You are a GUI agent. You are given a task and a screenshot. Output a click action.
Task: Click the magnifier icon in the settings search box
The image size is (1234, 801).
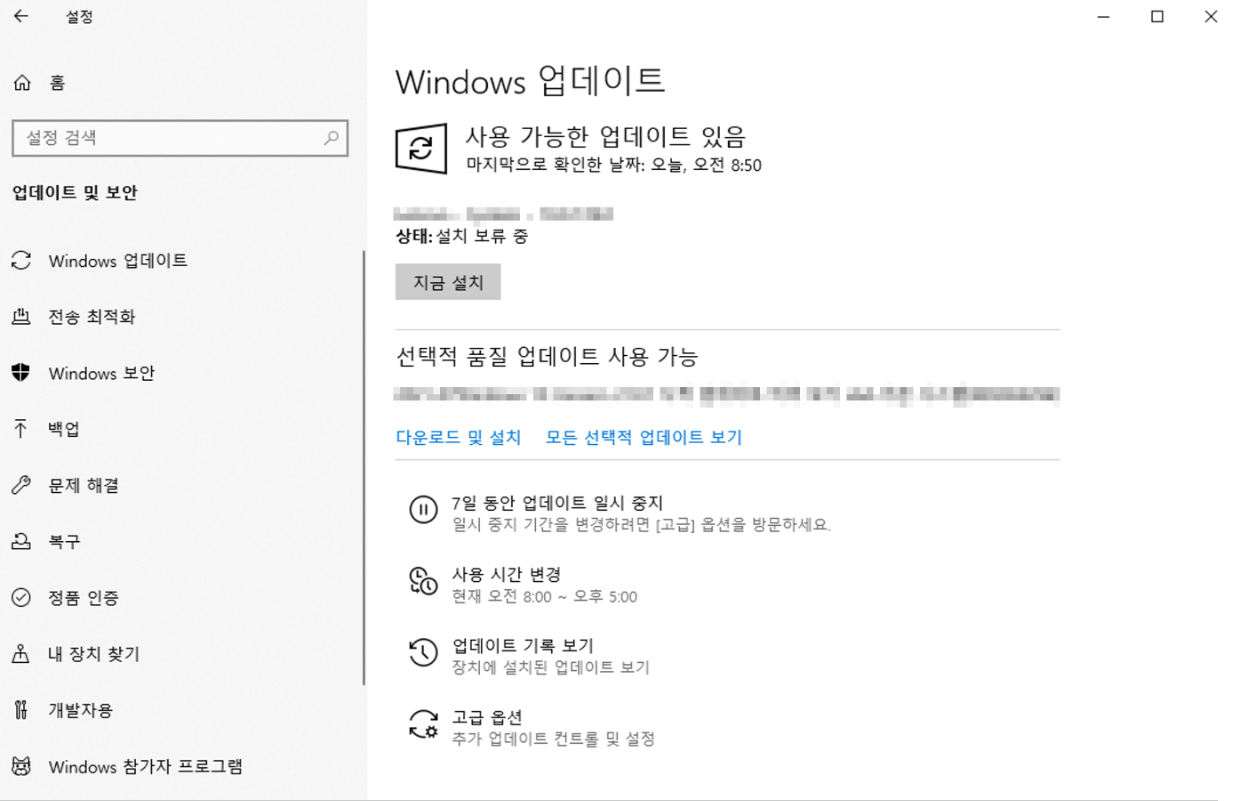331,138
